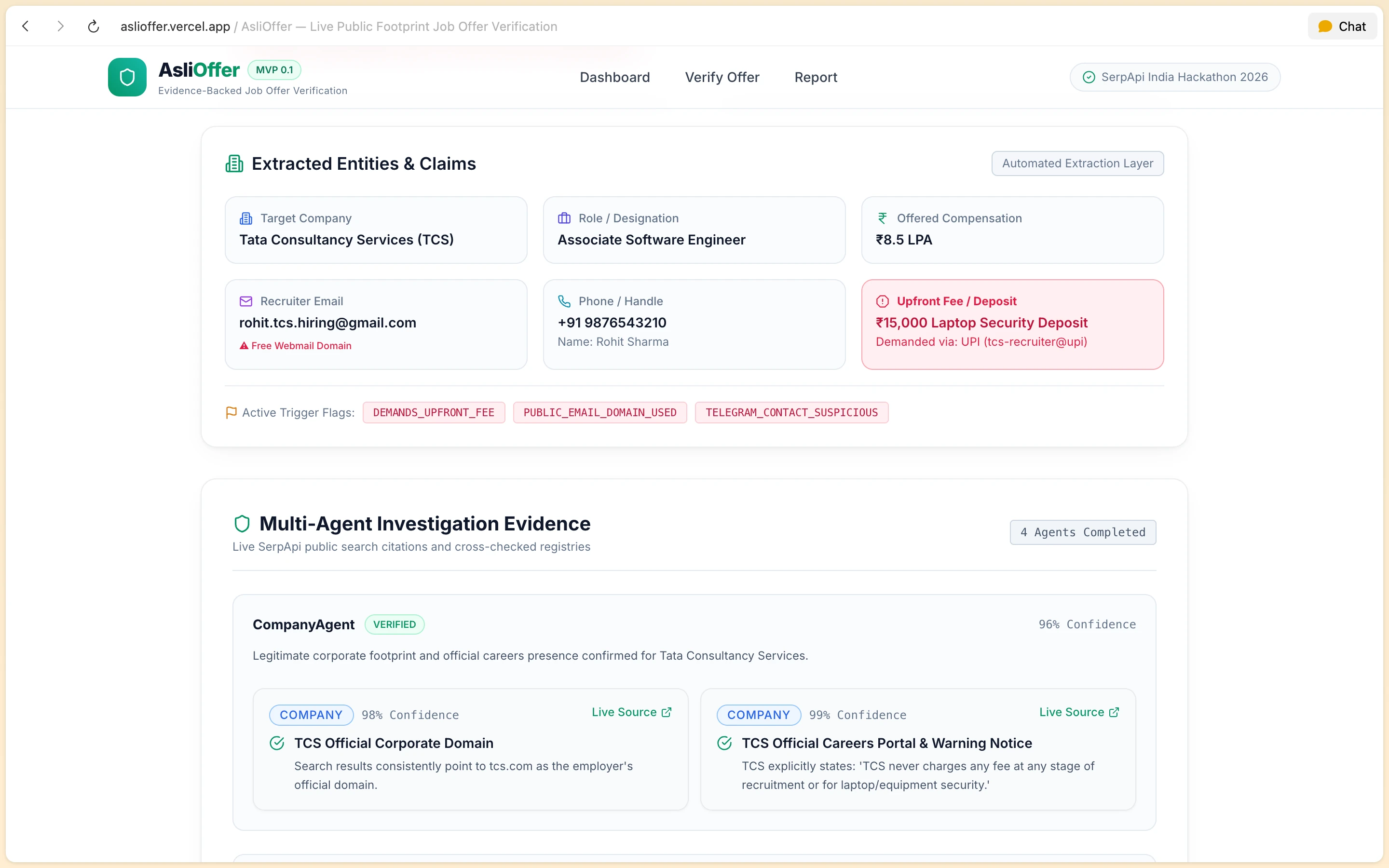
Task: Click the email rohit.tcs.hiring@gmail.com
Action: [328, 323]
